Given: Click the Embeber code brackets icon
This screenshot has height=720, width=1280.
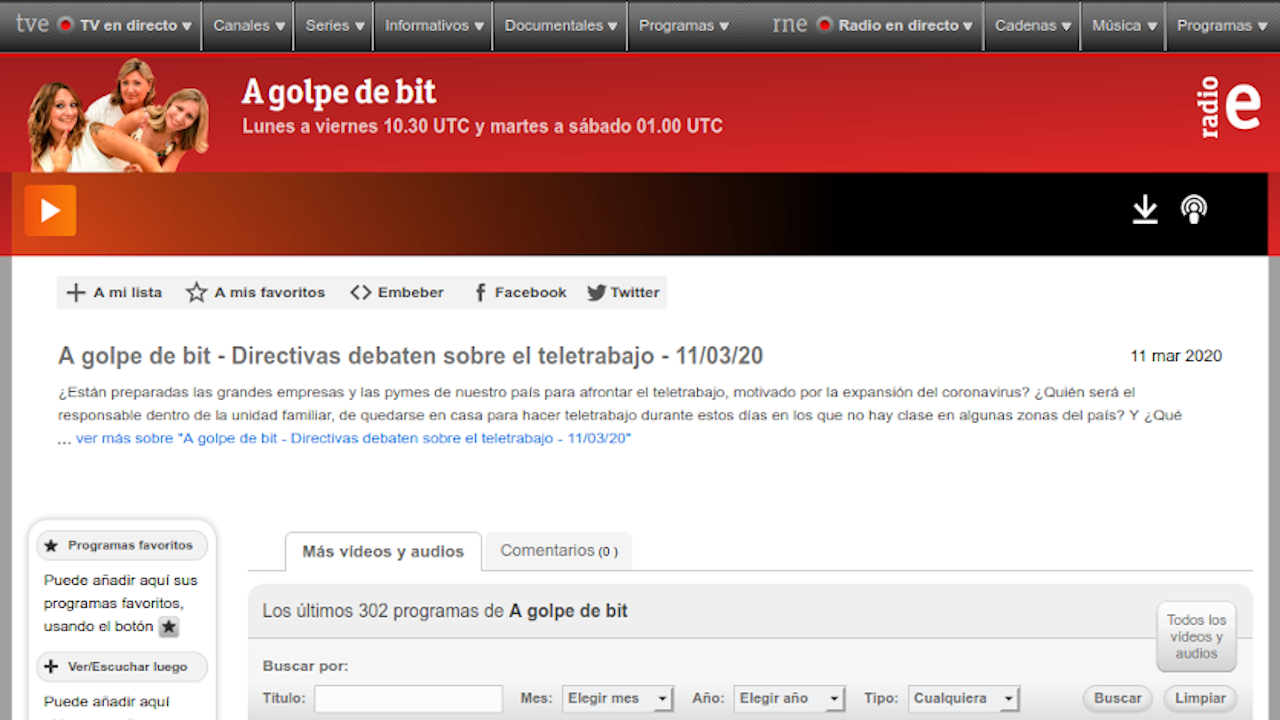Looking at the screenshot, I should click(x=361, y=293).
